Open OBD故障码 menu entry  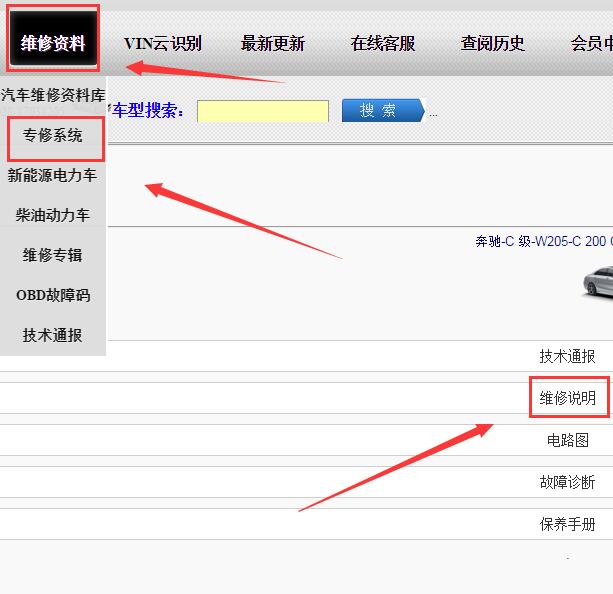click(x=53, y=296)
